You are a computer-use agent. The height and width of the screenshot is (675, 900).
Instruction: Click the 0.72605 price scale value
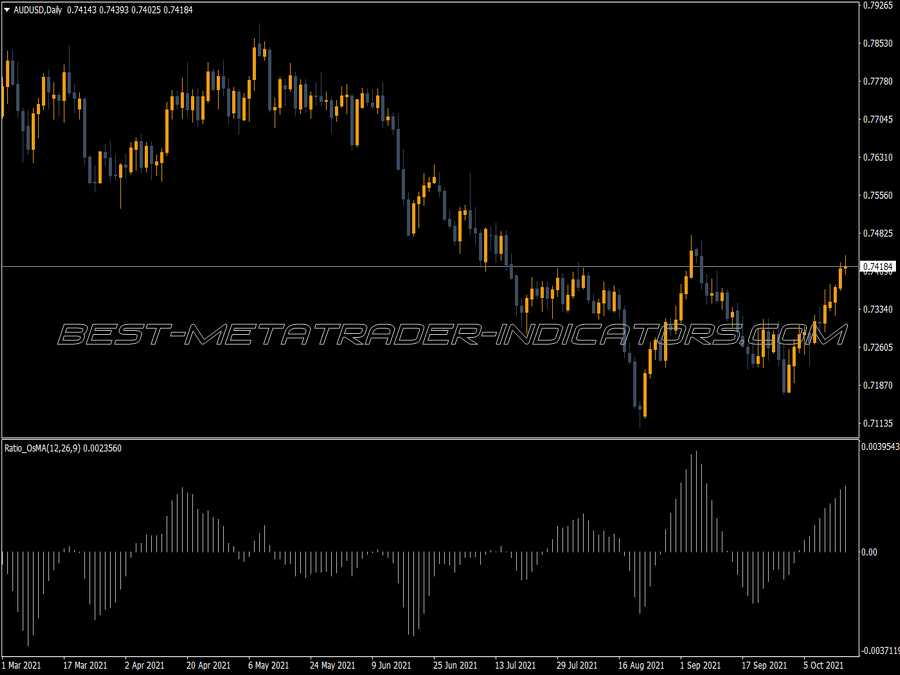pyautogui.click(x=879, y=347)
